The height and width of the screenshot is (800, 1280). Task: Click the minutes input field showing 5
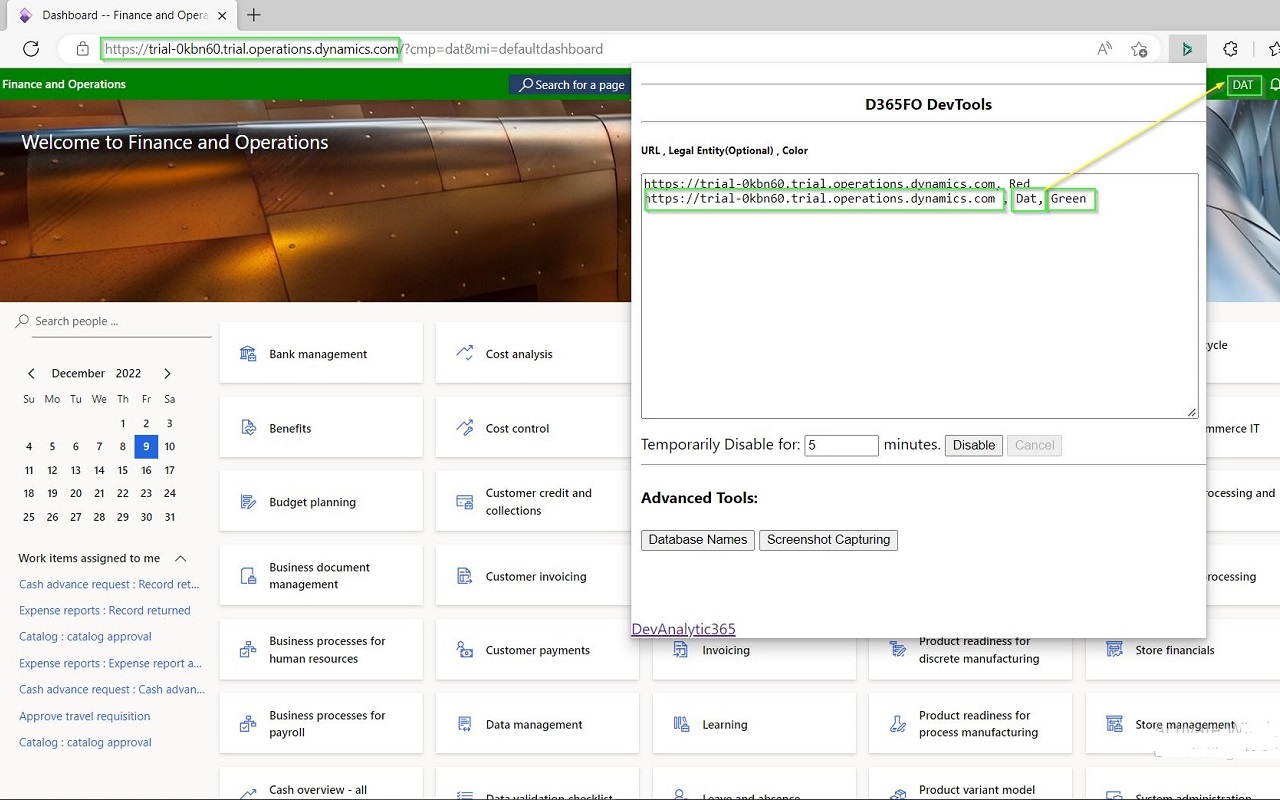tap(841, 444)
